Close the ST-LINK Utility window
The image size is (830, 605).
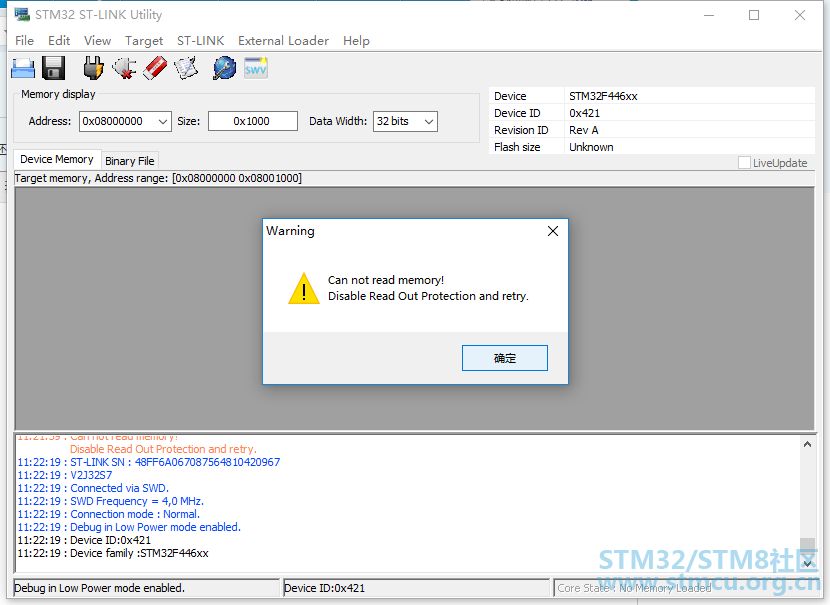800,15
